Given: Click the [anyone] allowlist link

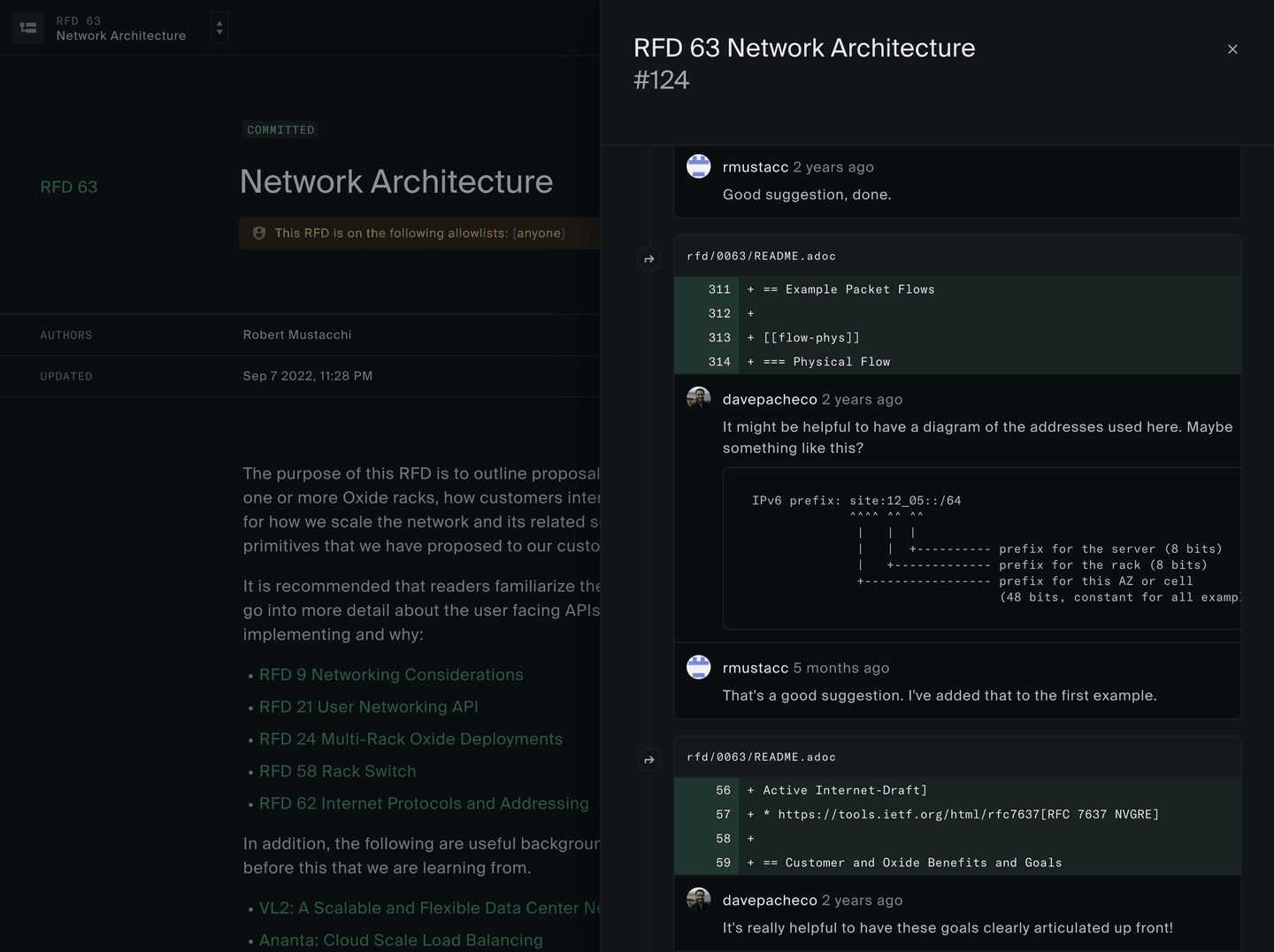Looking at the screenshot, I should click(x=538, y=233).
